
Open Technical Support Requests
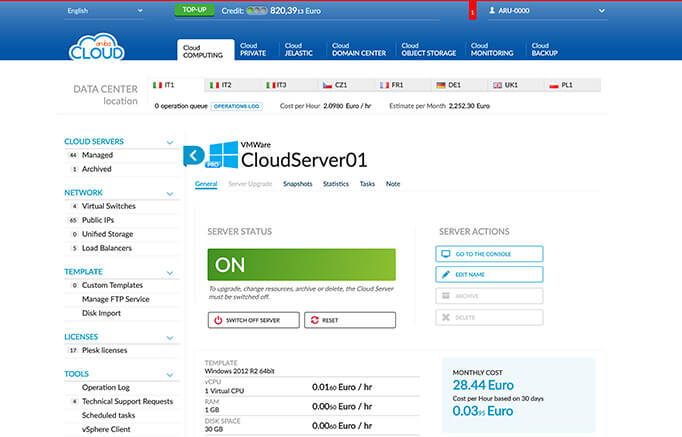[127, 401]
